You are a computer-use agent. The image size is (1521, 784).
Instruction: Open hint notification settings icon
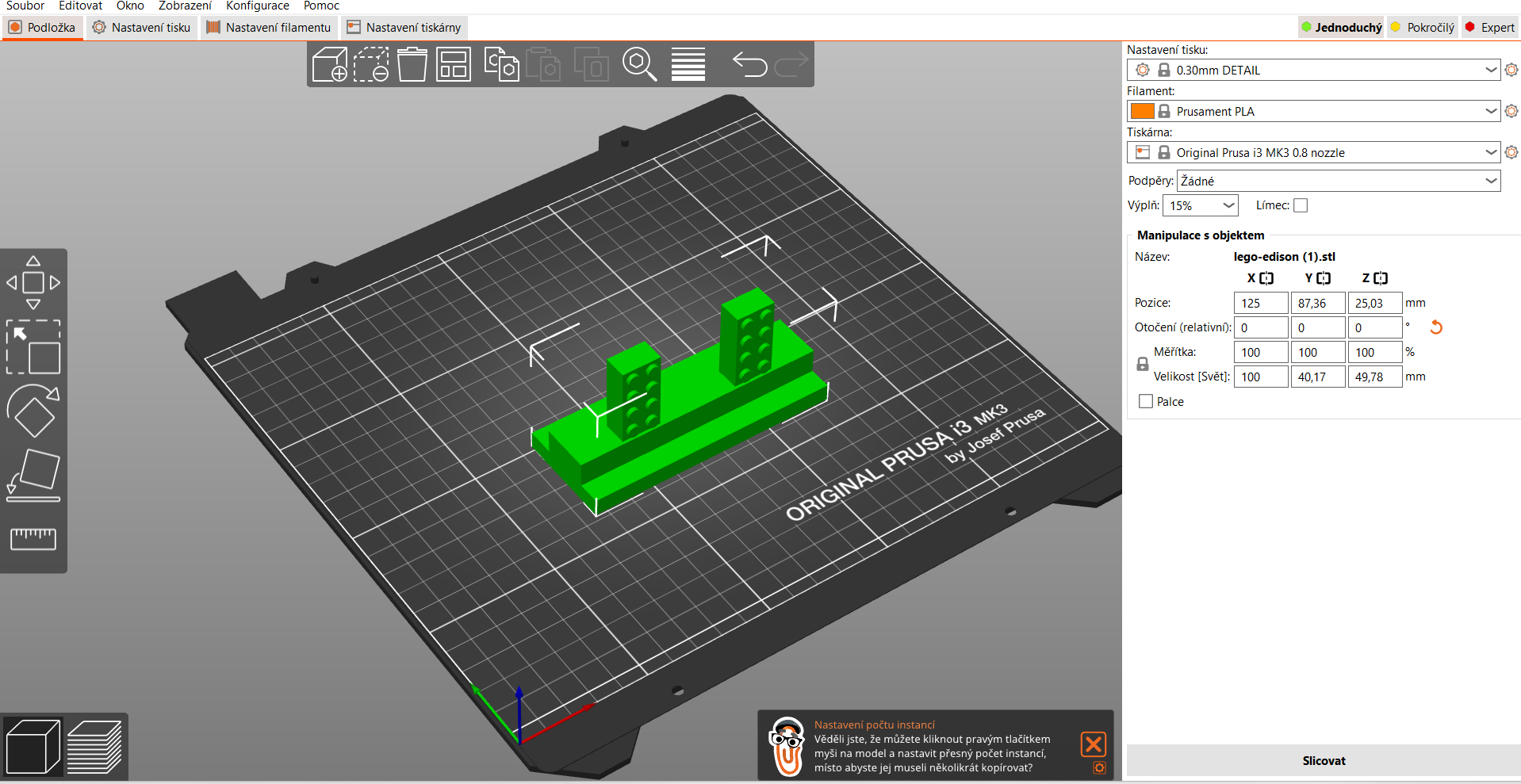click(x=1099, y=767)
